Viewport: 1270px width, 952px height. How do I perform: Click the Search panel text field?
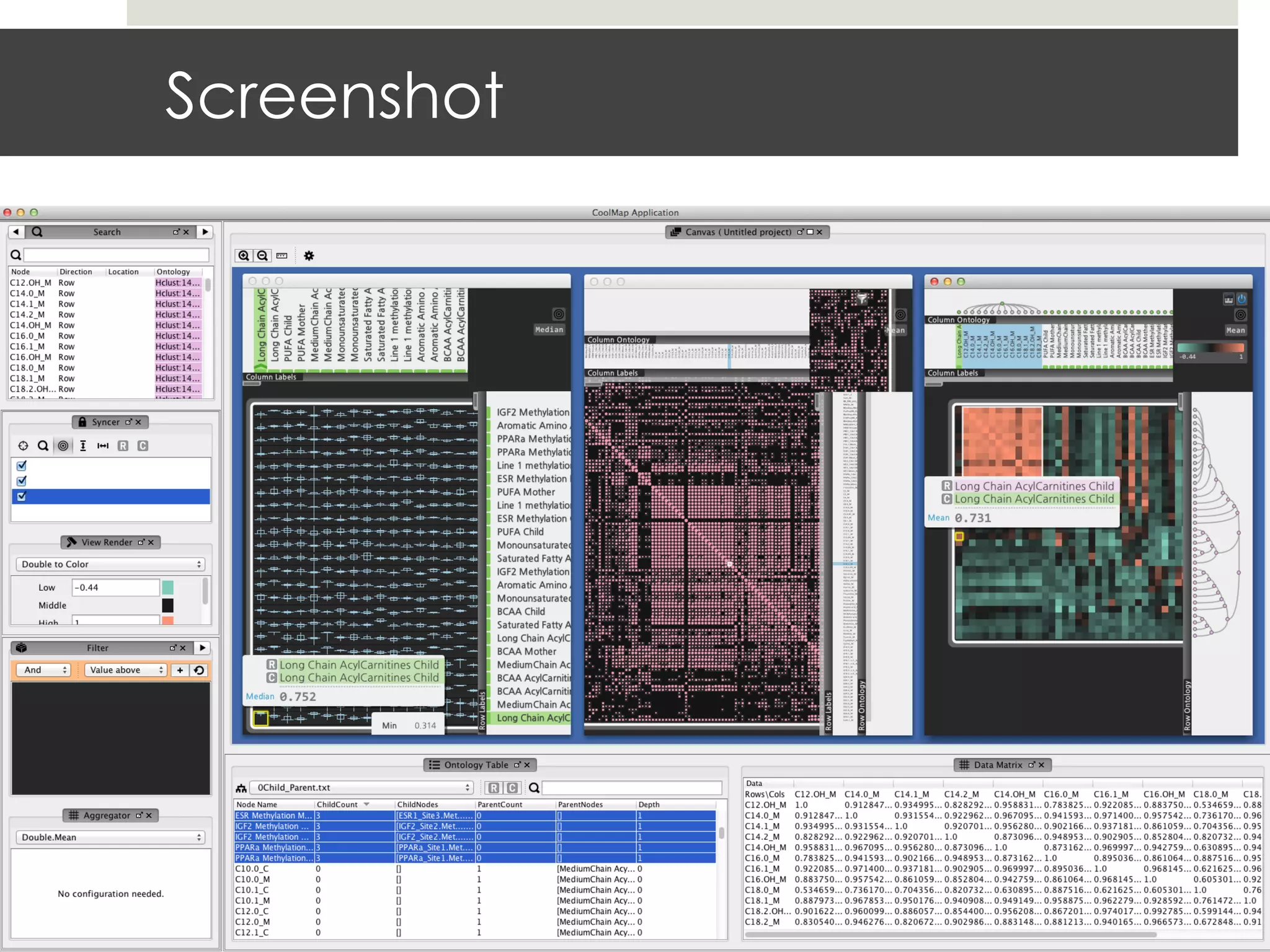point(116,255)
